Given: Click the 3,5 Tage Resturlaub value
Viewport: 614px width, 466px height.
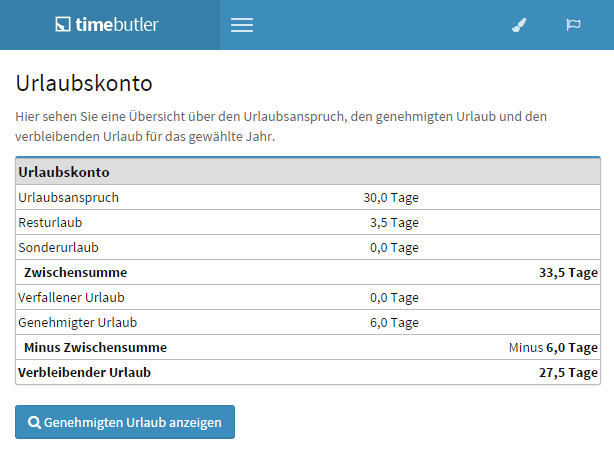Looking at the screenshot, I should coord(394,223).
